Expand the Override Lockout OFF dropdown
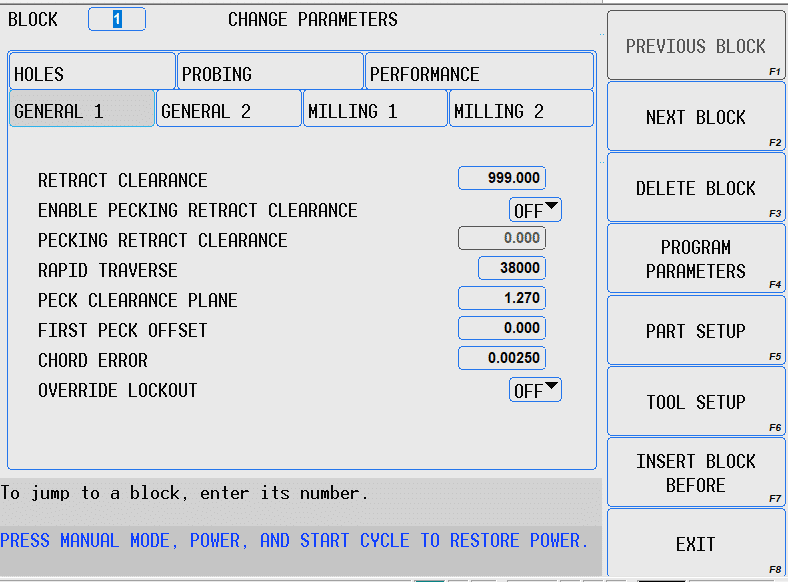 [x=536, y=390]
